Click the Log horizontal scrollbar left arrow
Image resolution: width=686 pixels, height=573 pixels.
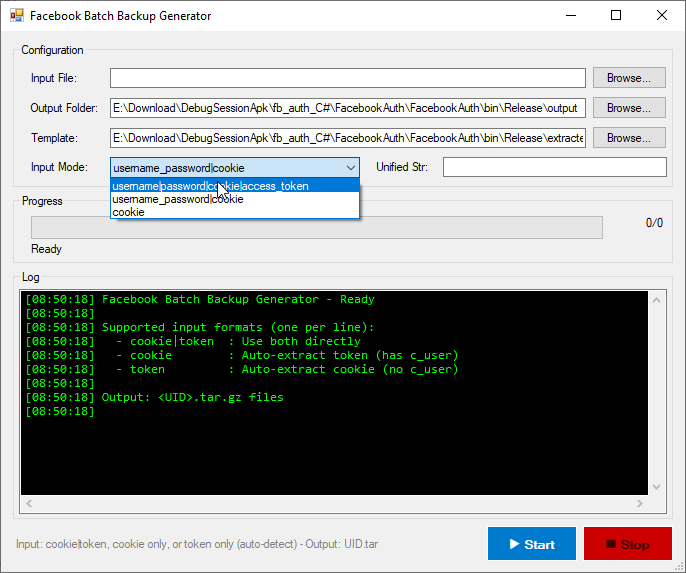point(29,503)
